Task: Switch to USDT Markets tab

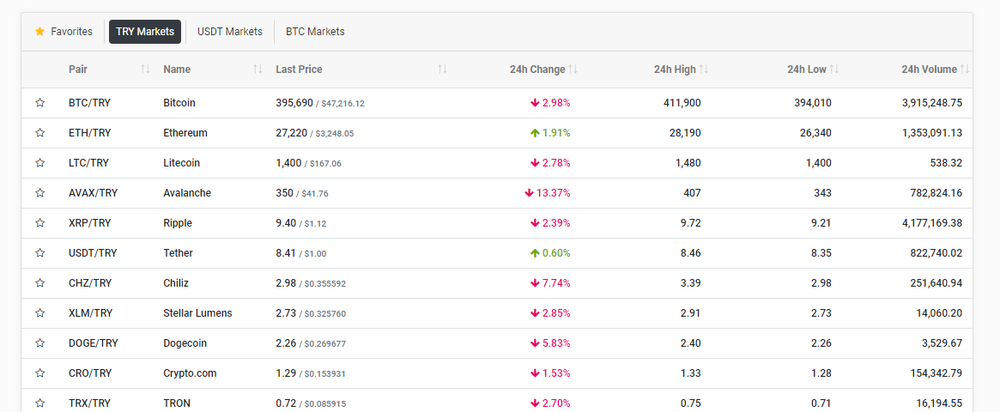Action: (x=230, y=31)
